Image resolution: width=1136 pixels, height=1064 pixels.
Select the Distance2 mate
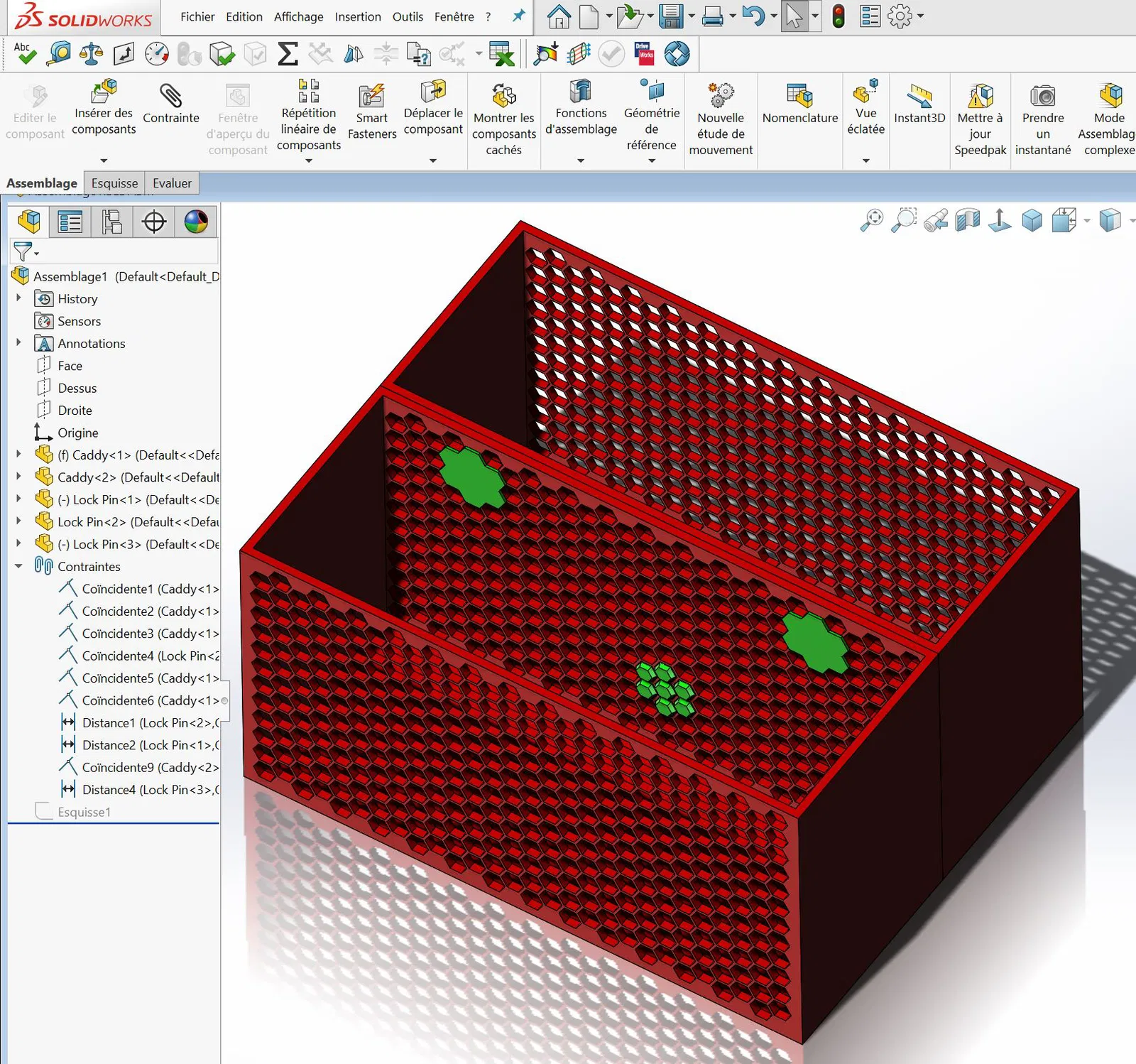(x=140, y=745)
